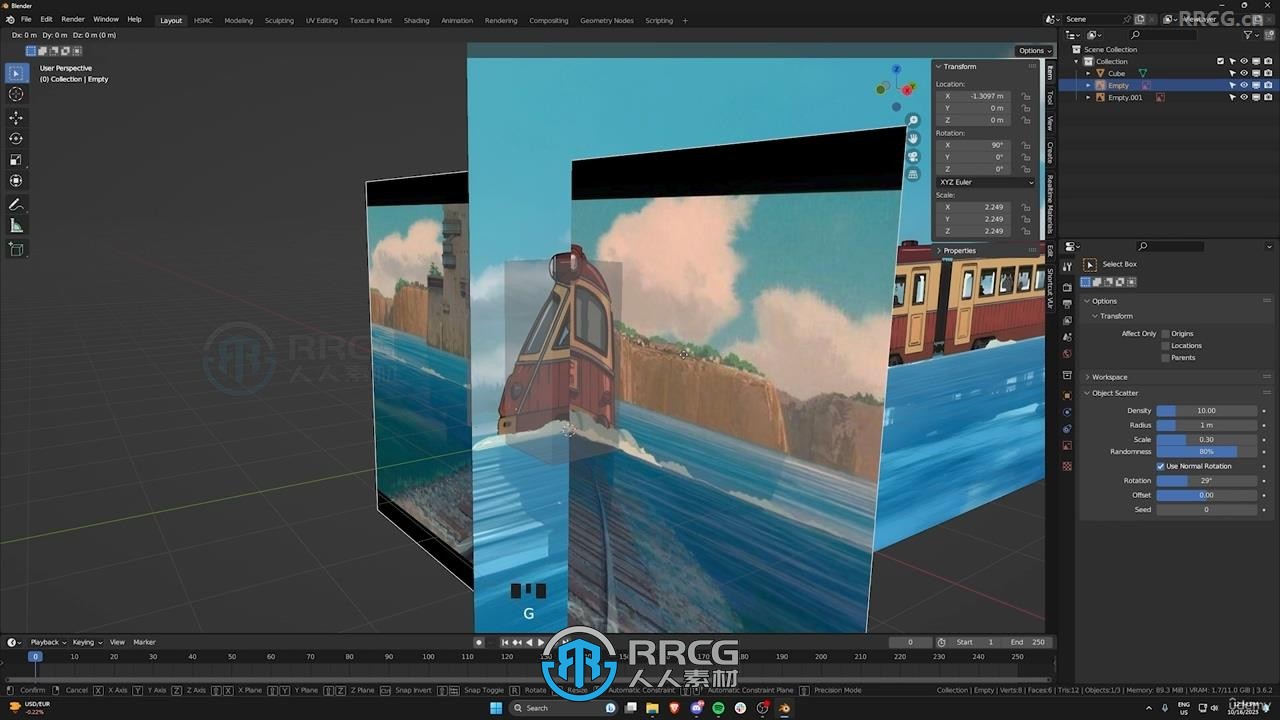Open the Playback dropdown in timeline
The height and width of the screenshot is (720, 1280).
[48, 642]
